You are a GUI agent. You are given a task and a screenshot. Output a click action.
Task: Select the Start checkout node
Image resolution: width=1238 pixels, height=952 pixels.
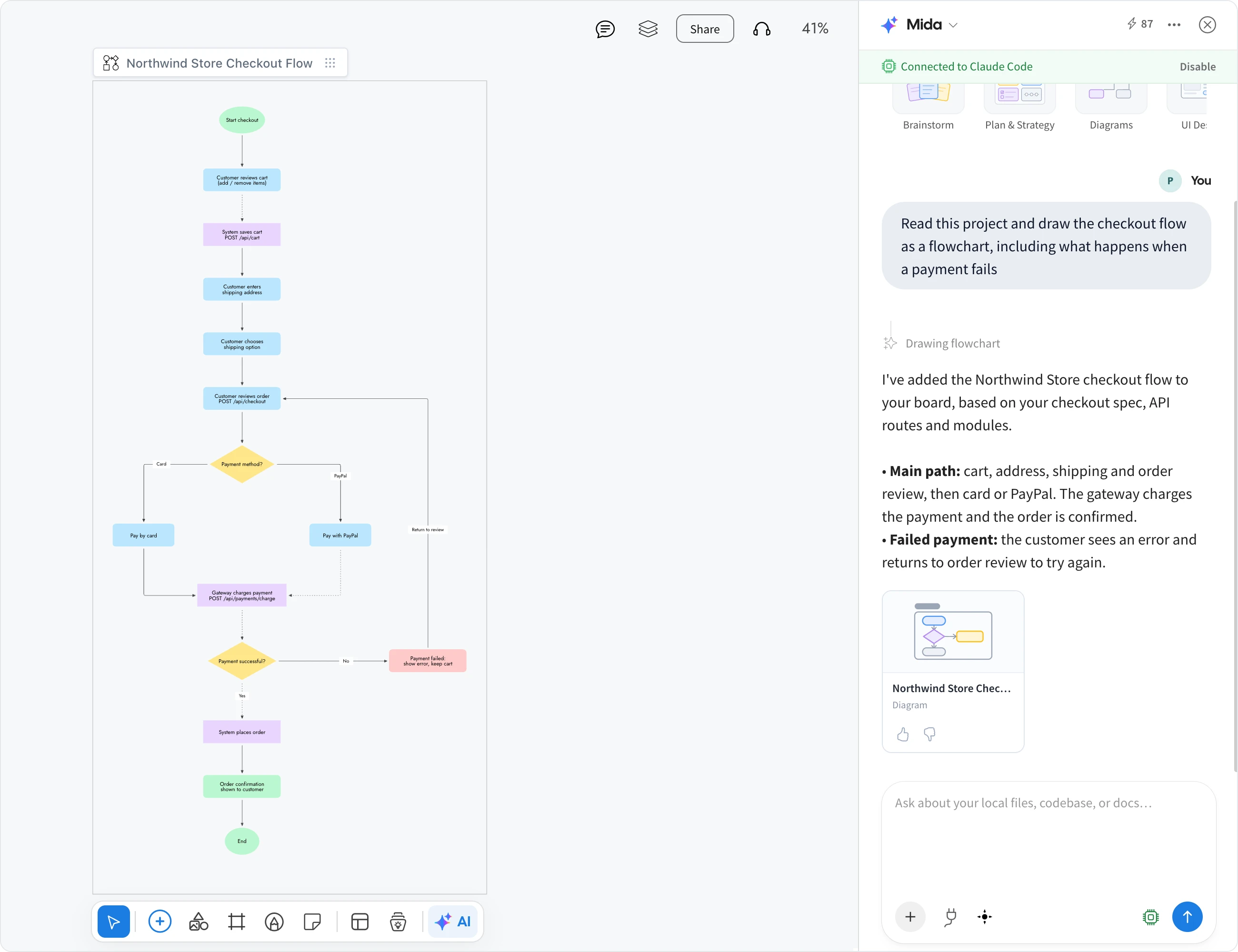[x=242, y=120]
